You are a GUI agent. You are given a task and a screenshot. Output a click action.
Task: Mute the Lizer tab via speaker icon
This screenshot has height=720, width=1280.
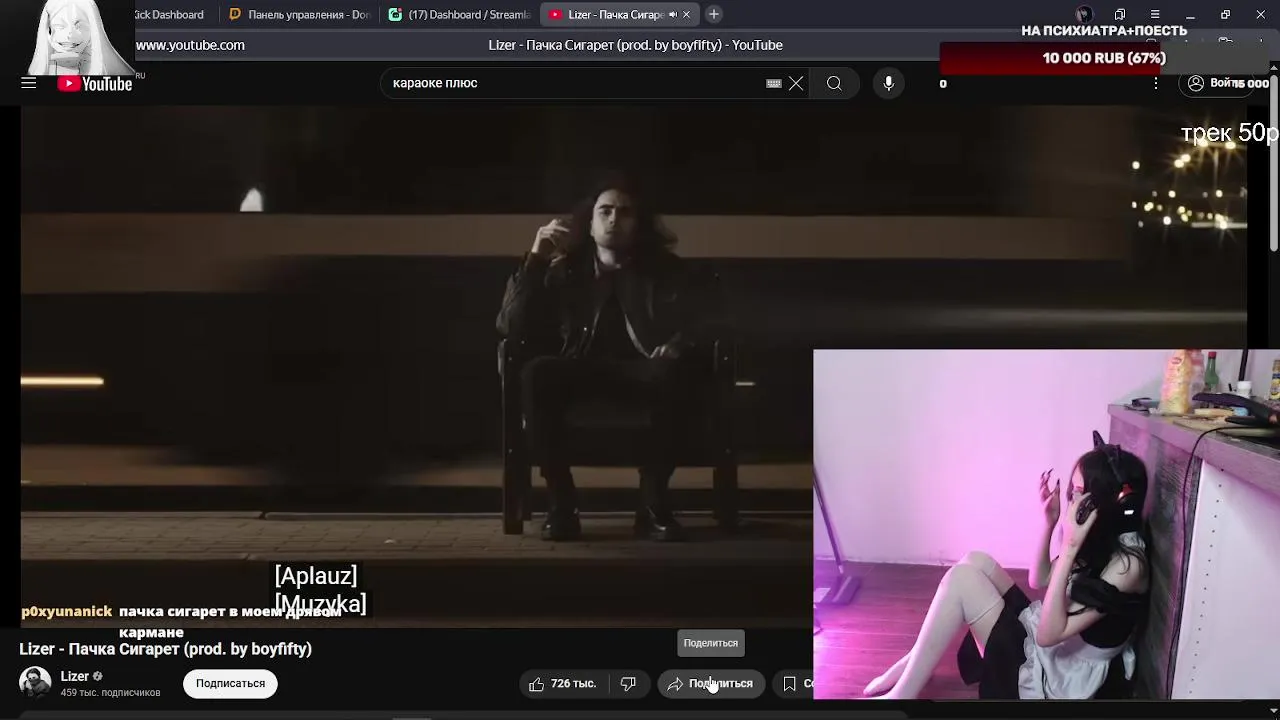click(672, 15)
